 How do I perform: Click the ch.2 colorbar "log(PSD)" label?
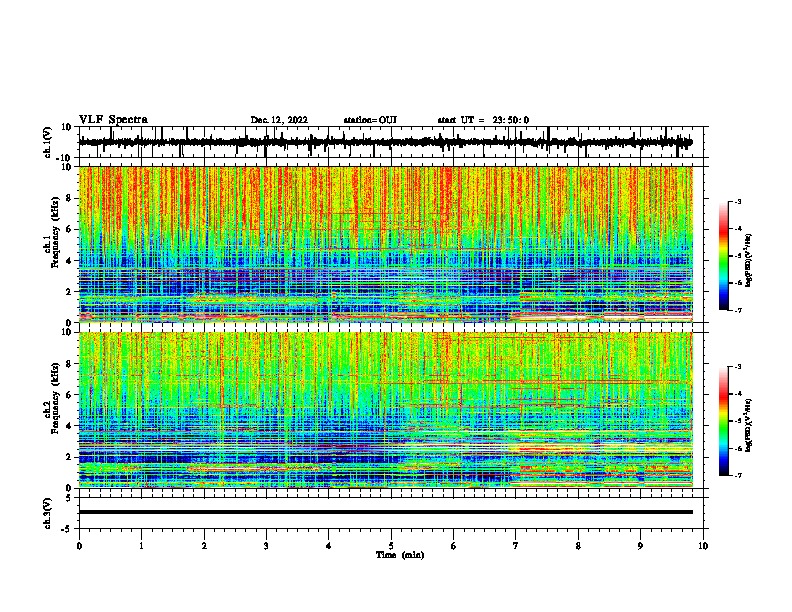point(749,425)
